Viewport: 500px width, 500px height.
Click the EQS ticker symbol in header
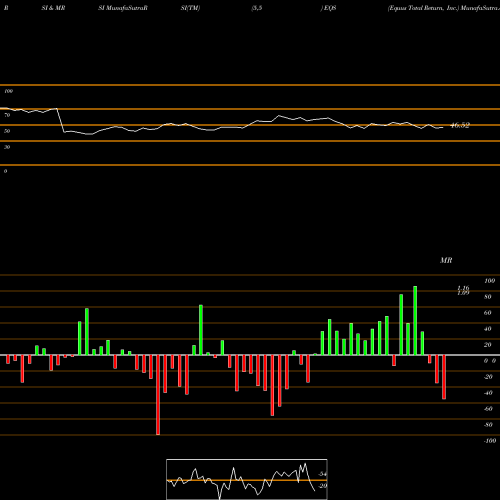click(x=330, y=8)
